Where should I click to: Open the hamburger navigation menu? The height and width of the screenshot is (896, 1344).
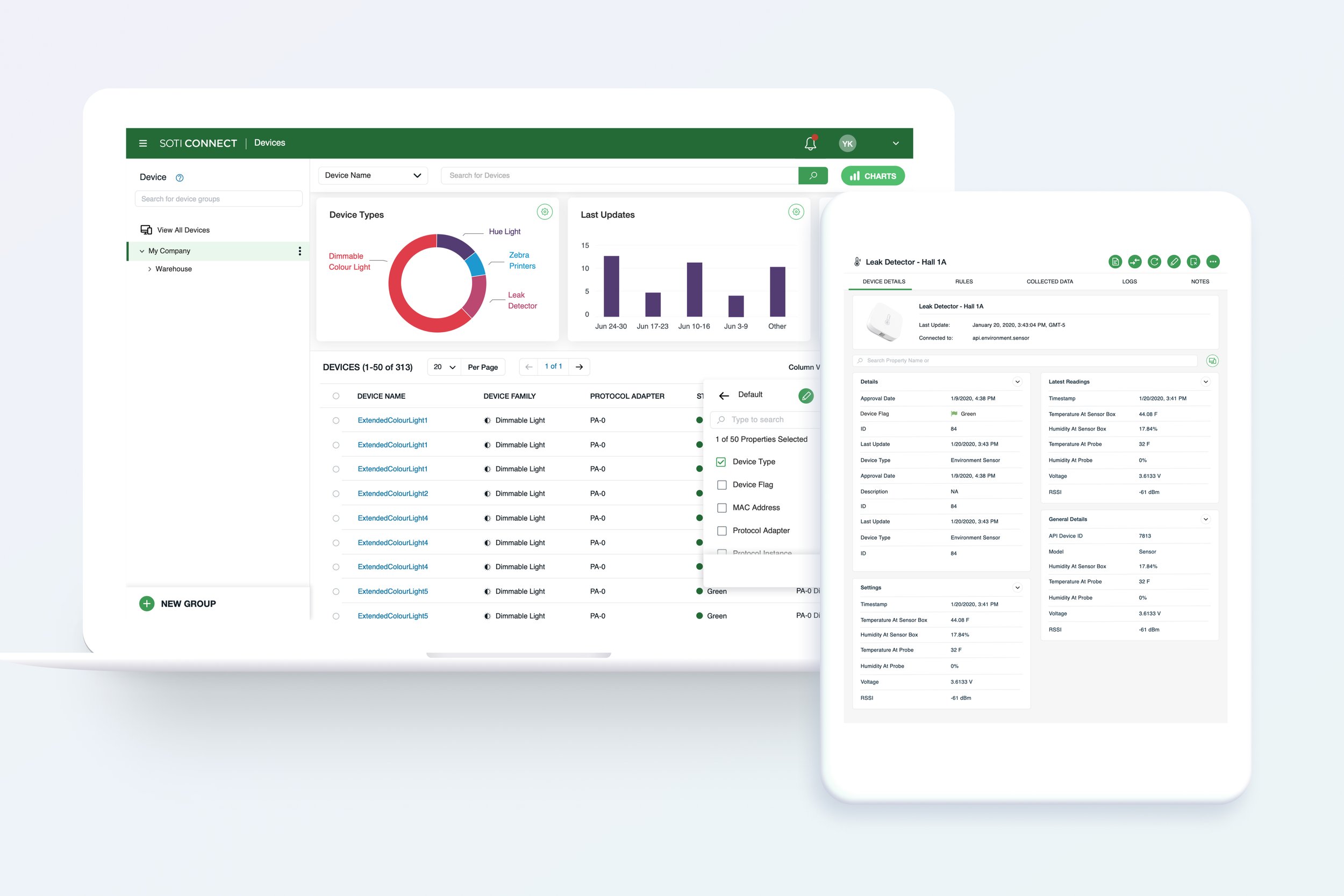point(143,144)
